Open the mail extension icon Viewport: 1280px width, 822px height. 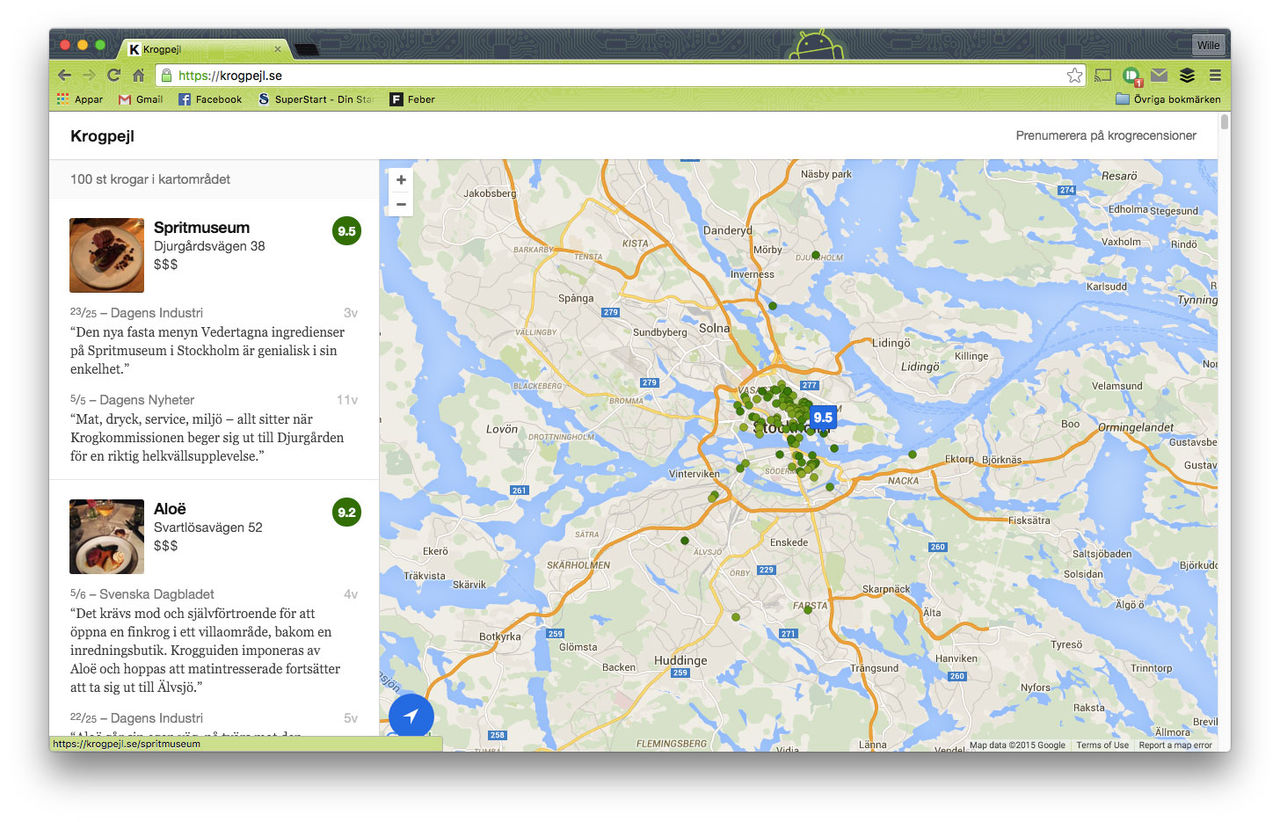pyautogui.click(x=1159, y=75)
